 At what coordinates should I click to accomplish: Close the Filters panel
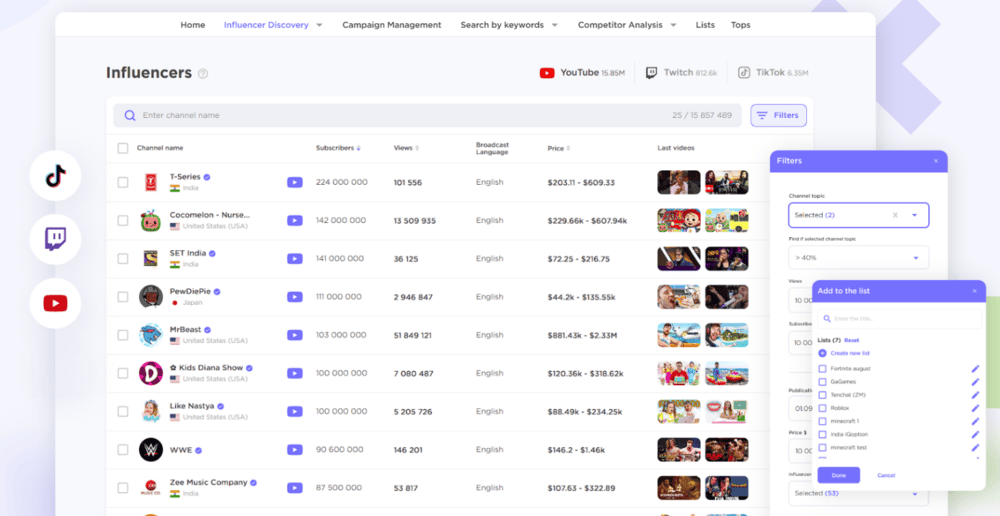(x=936, y=161)
